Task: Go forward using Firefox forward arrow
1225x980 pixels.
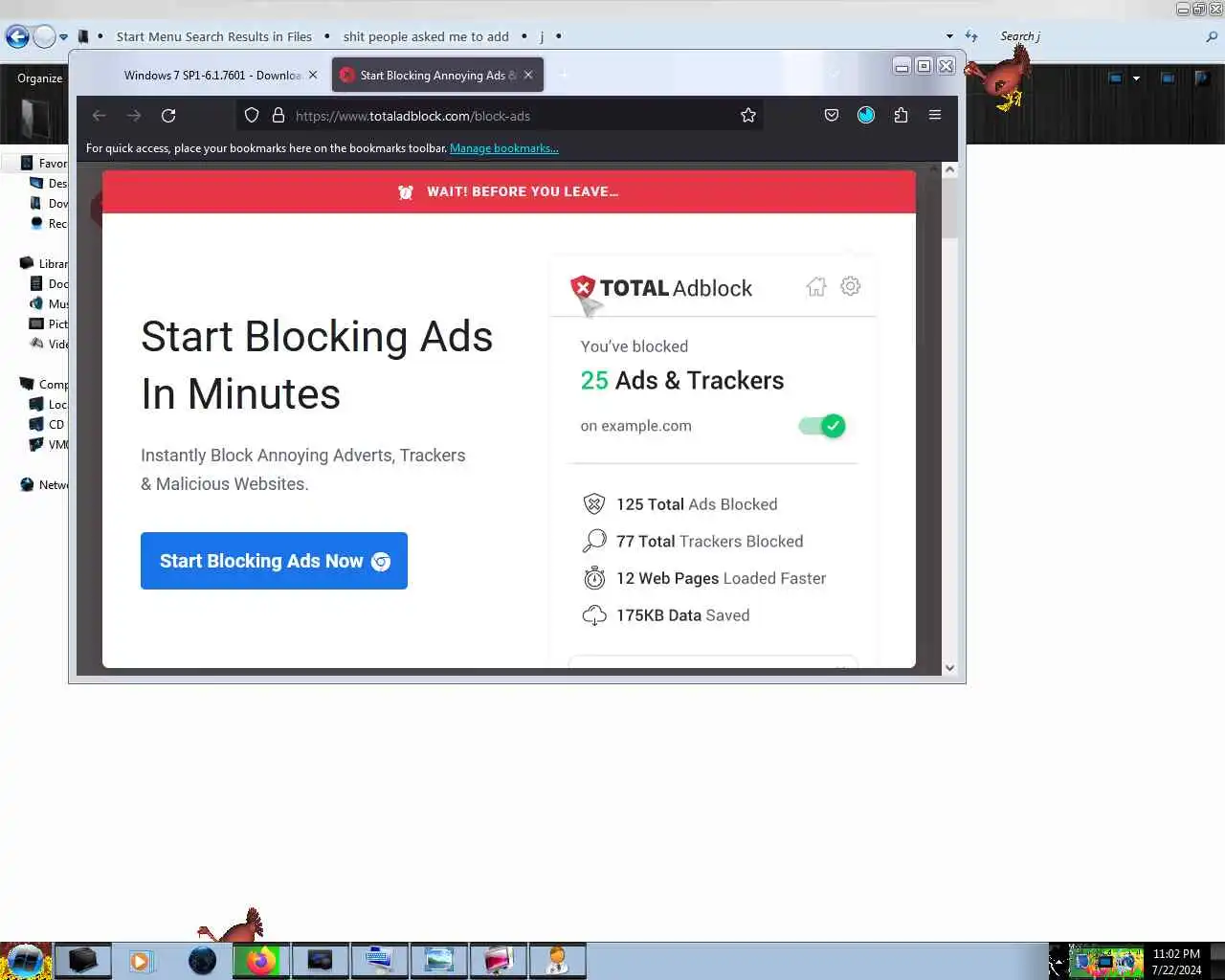Action: pyautogui.click(x=134, y=116)
